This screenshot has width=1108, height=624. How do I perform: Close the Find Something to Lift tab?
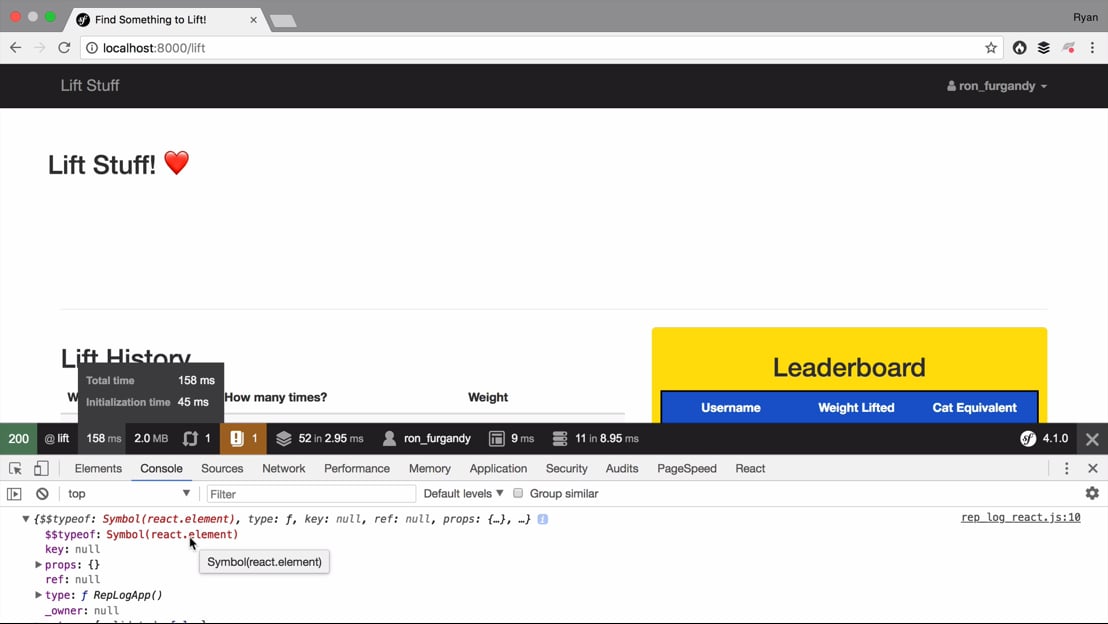253,20
